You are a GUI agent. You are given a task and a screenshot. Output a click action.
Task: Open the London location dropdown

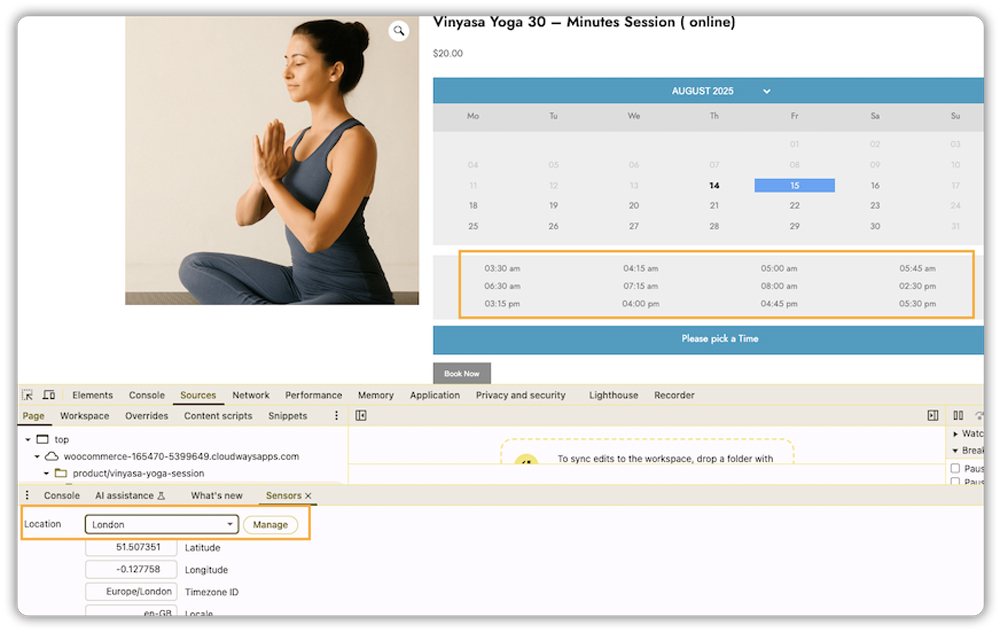pos(160,524)
